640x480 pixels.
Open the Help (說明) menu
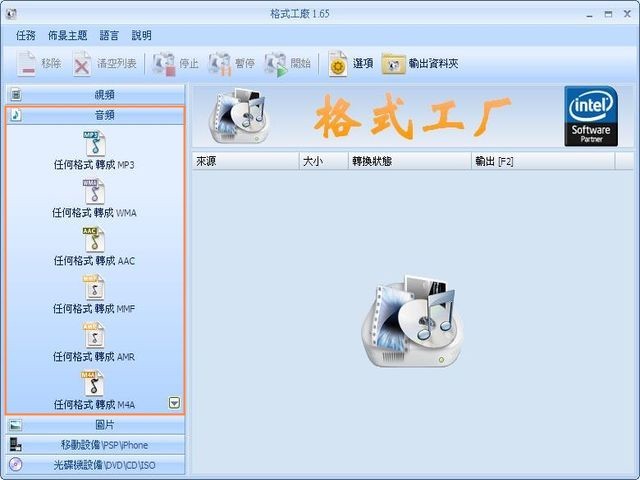[x=142, y=36]
